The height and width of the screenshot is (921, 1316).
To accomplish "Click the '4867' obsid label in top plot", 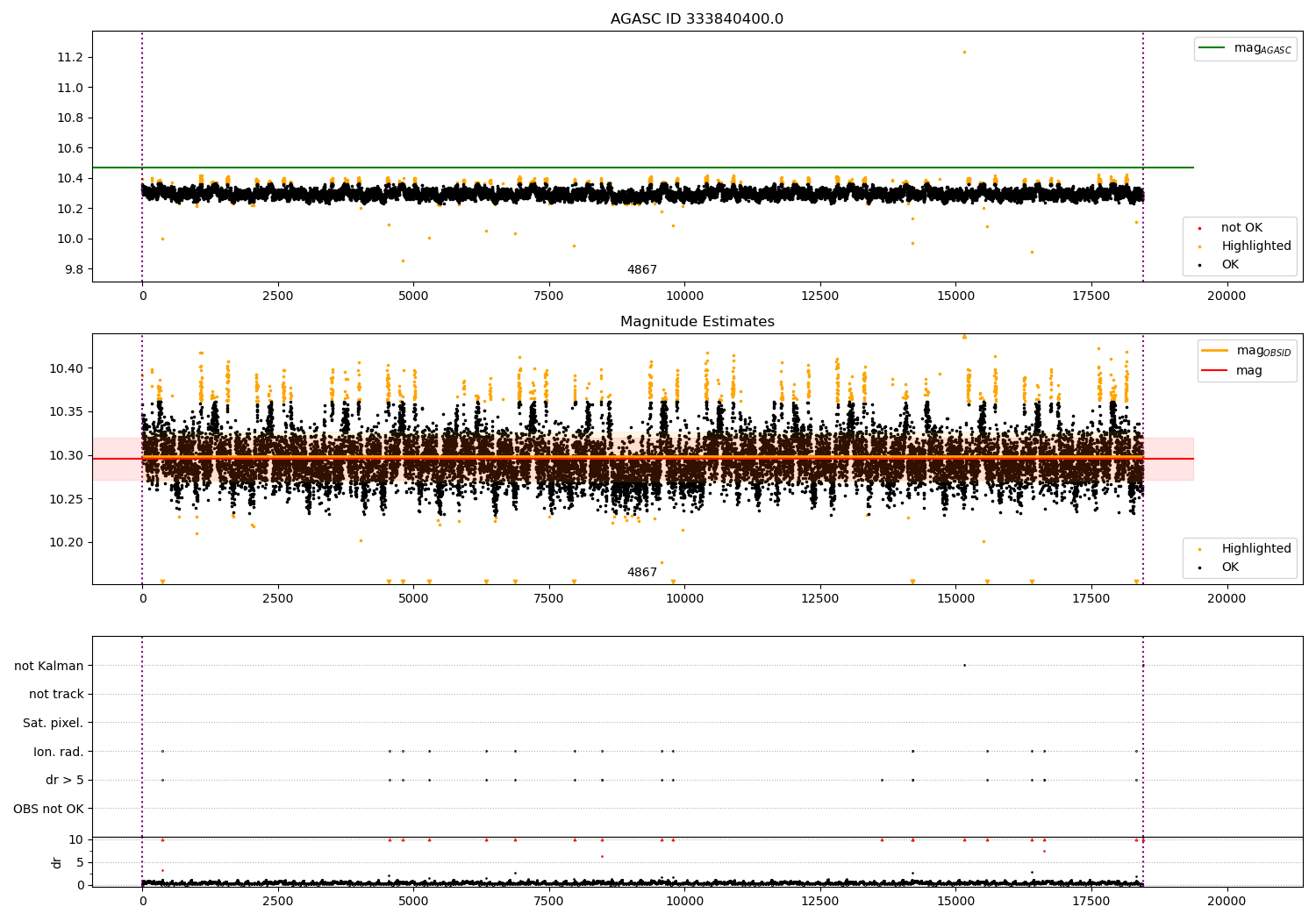I will pos(642,270).
